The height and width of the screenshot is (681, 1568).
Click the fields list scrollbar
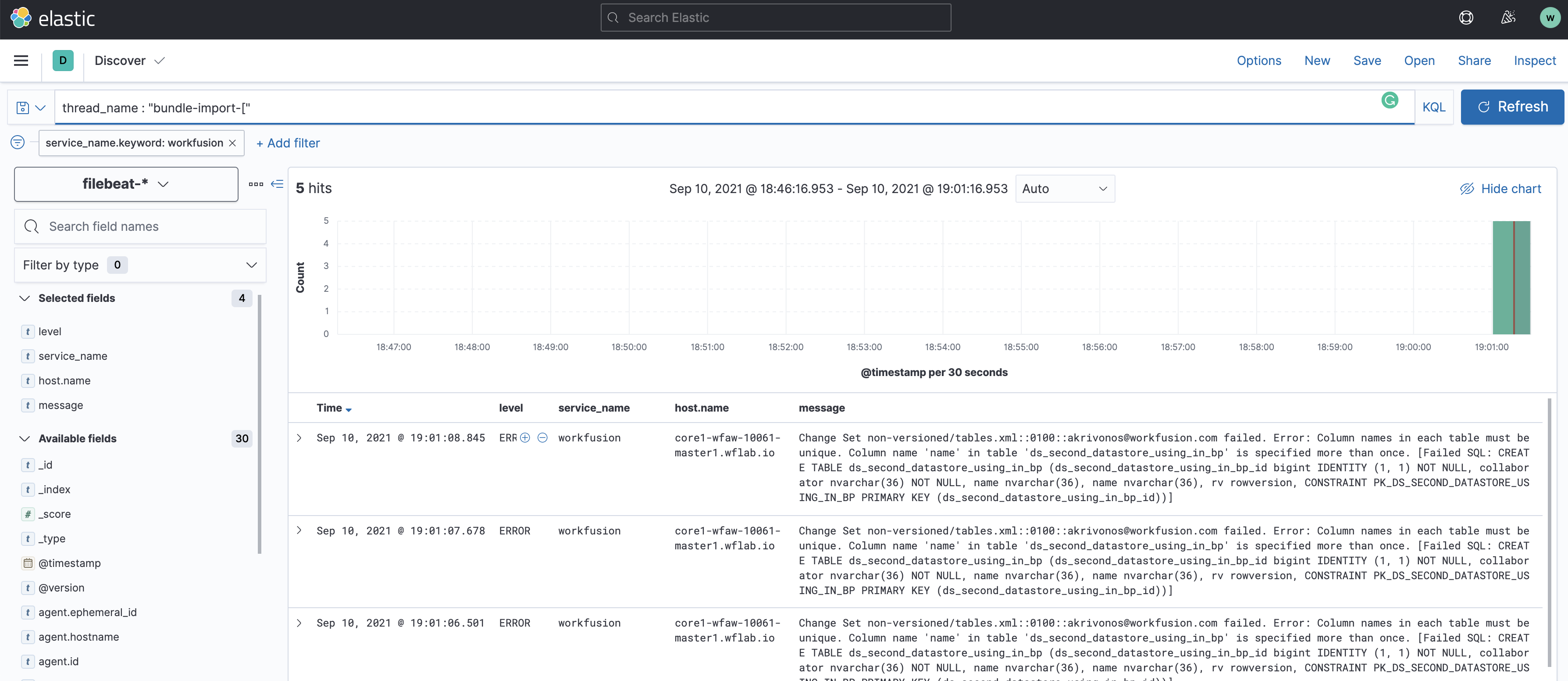click(x=260, y=425)
